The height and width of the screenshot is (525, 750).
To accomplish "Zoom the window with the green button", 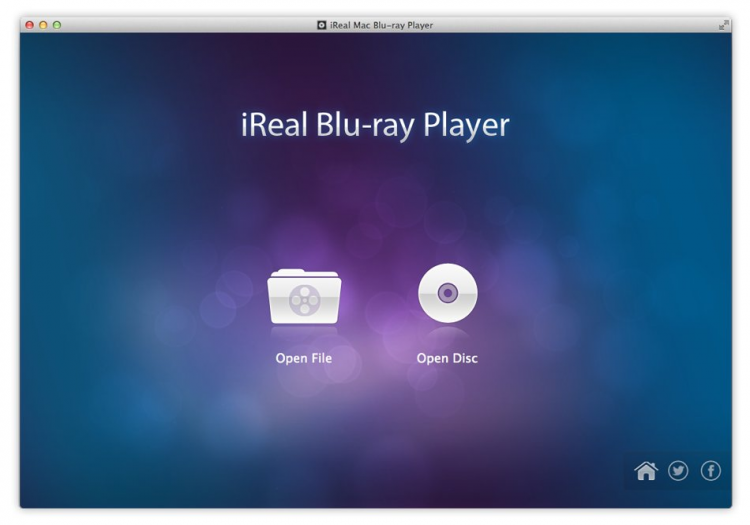I will [x=57, y=25].
